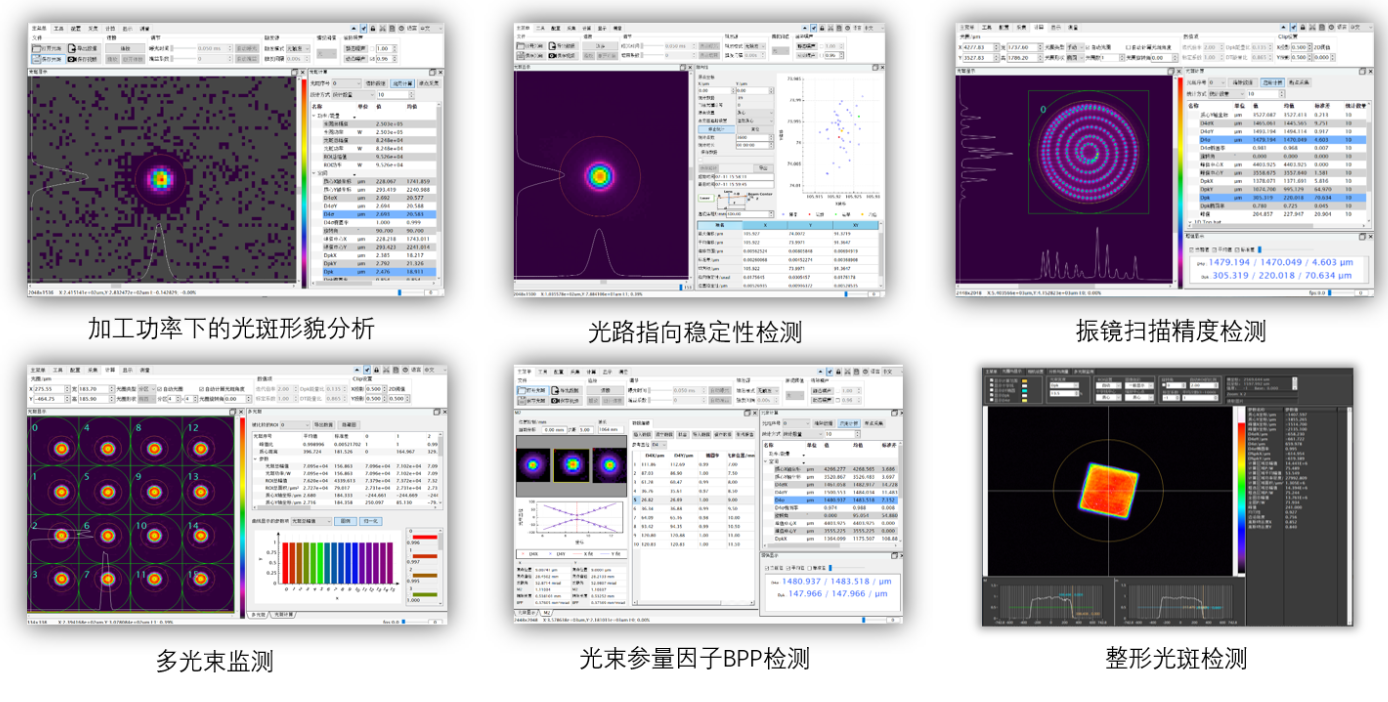Close the 光斑显示 panel in 加工功率下的光斑形貌分析 window
This screenshot has height=702, width=1388.
(302, 72)
